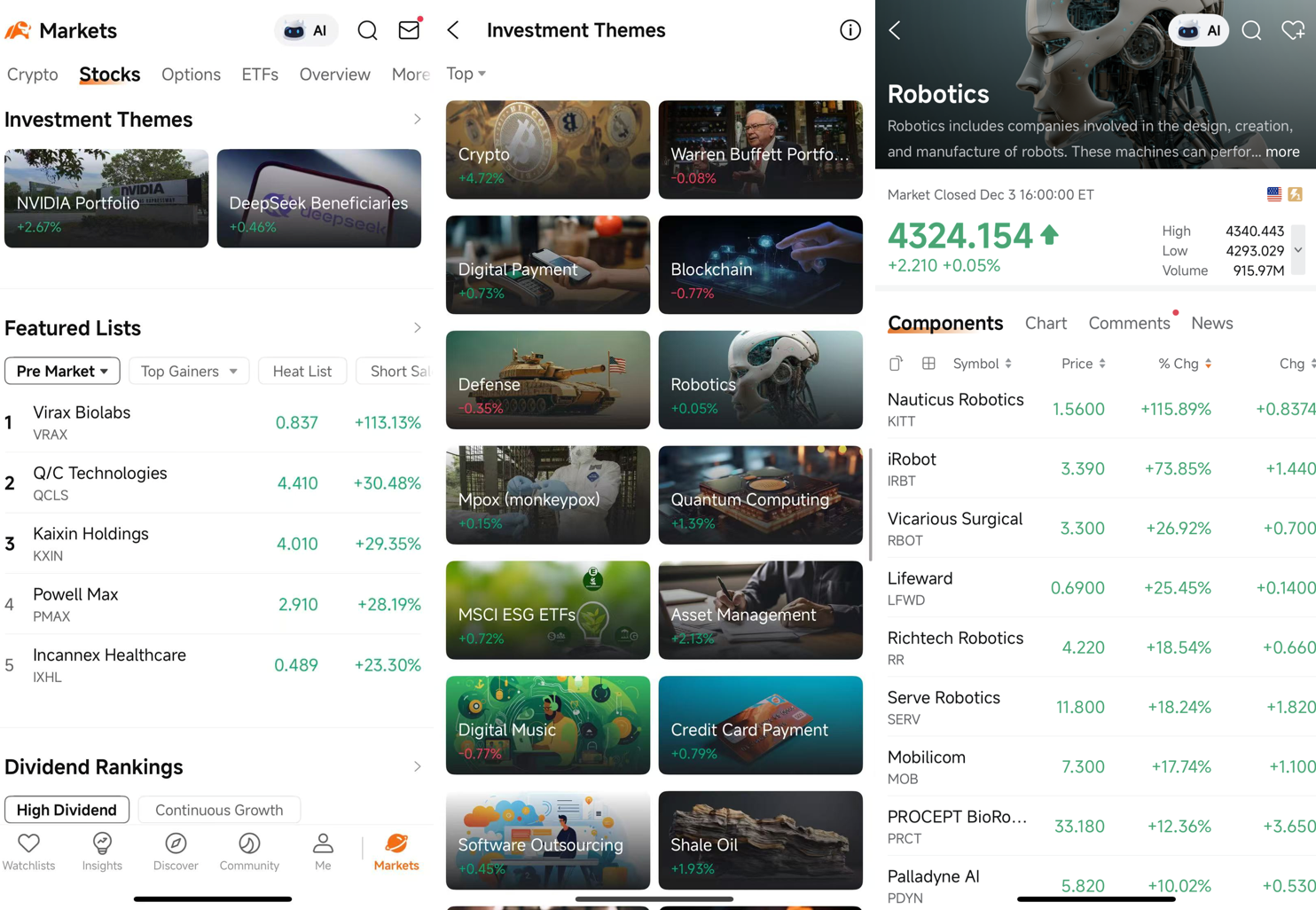Screen dimensions: 1316x910
Task: Open the Pre Market dropdown
Action: (x=62, y=371)
